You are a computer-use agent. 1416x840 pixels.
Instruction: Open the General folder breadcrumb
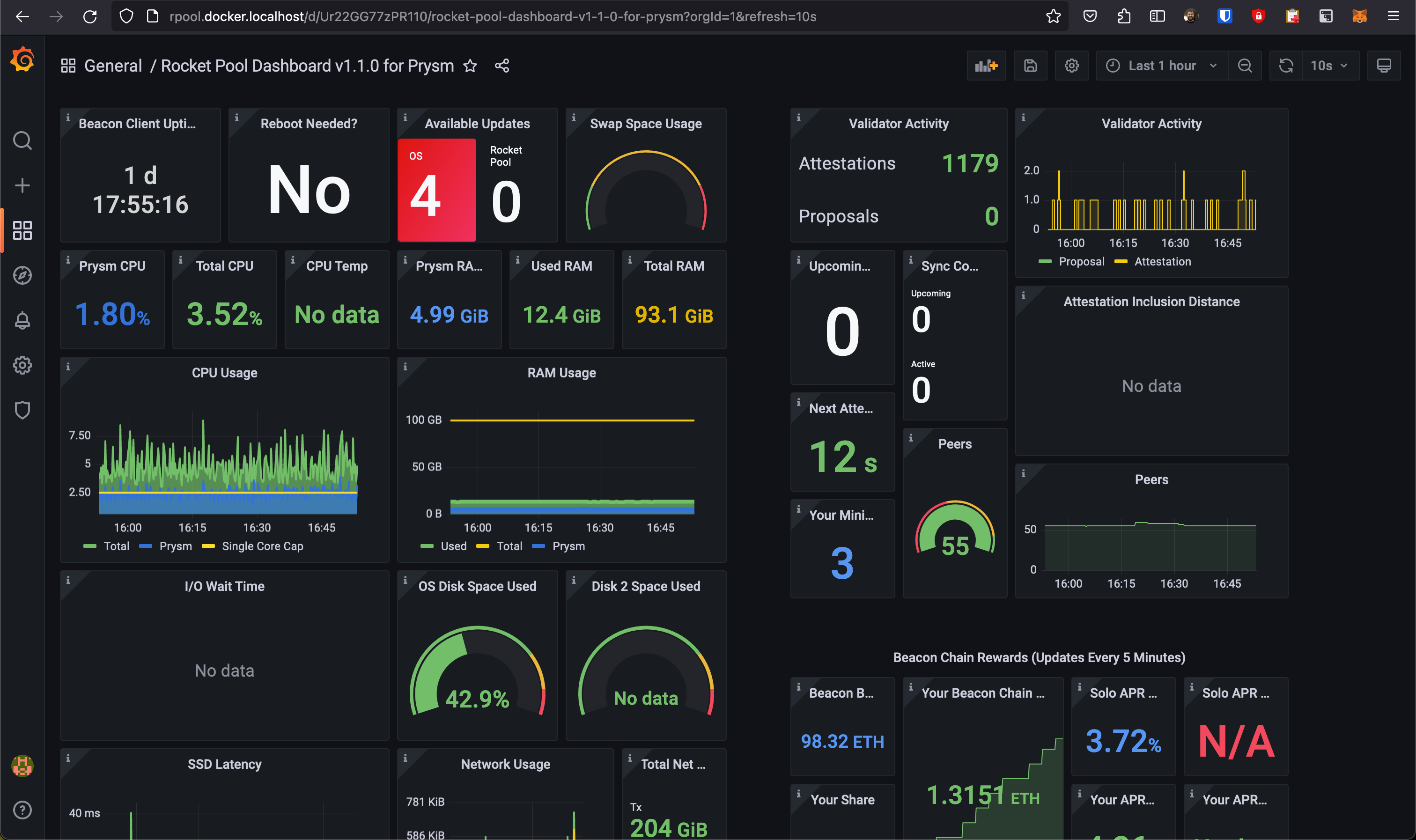(x=113, y=66)
